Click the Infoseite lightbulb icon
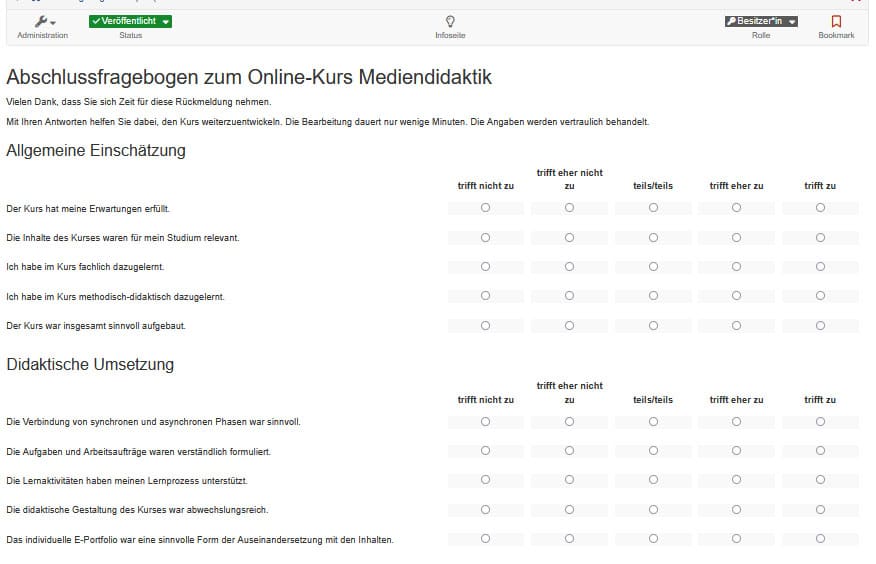The width and height of the screenshot is (876, 564). coord(450,21)
